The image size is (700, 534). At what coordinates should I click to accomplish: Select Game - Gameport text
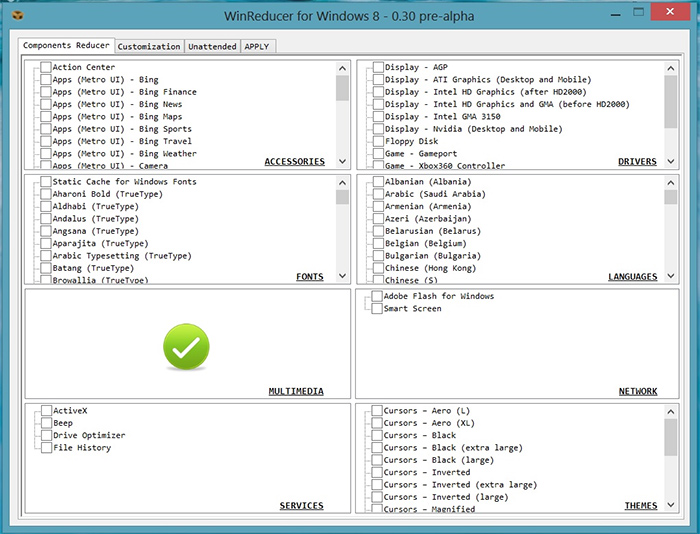421,154
